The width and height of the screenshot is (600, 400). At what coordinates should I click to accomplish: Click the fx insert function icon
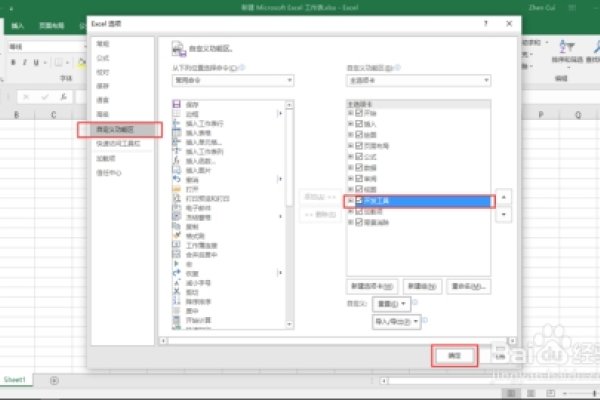coord(64,97)
